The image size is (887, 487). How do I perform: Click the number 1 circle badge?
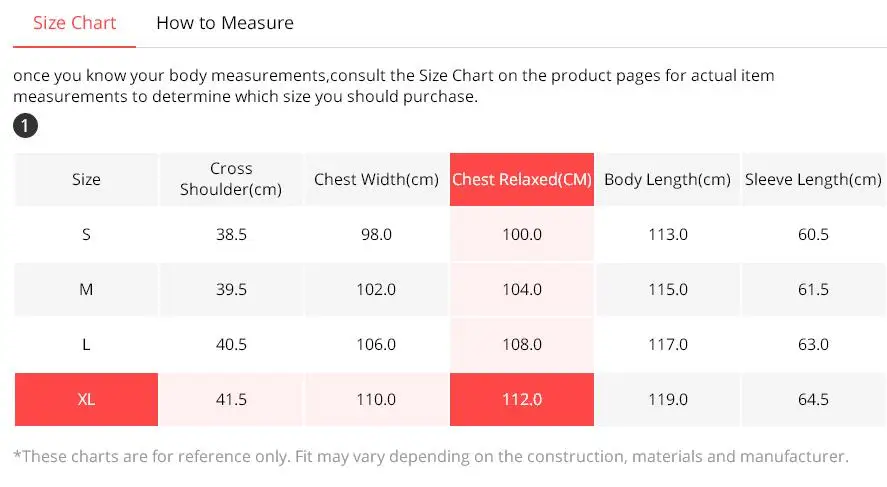click(24, 127)
